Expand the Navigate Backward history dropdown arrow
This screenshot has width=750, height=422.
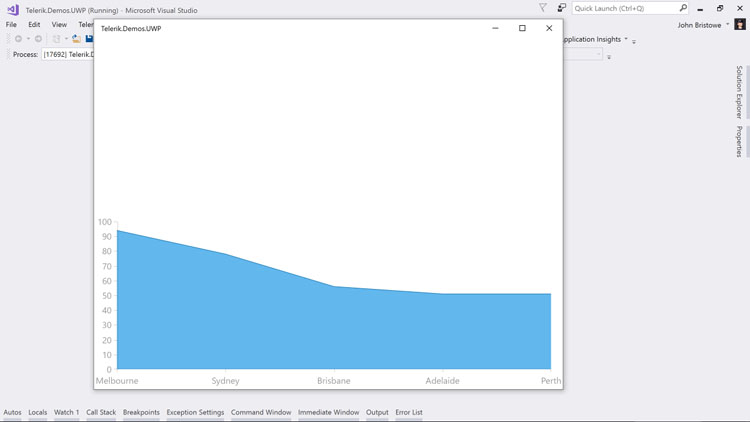point(28,39)
